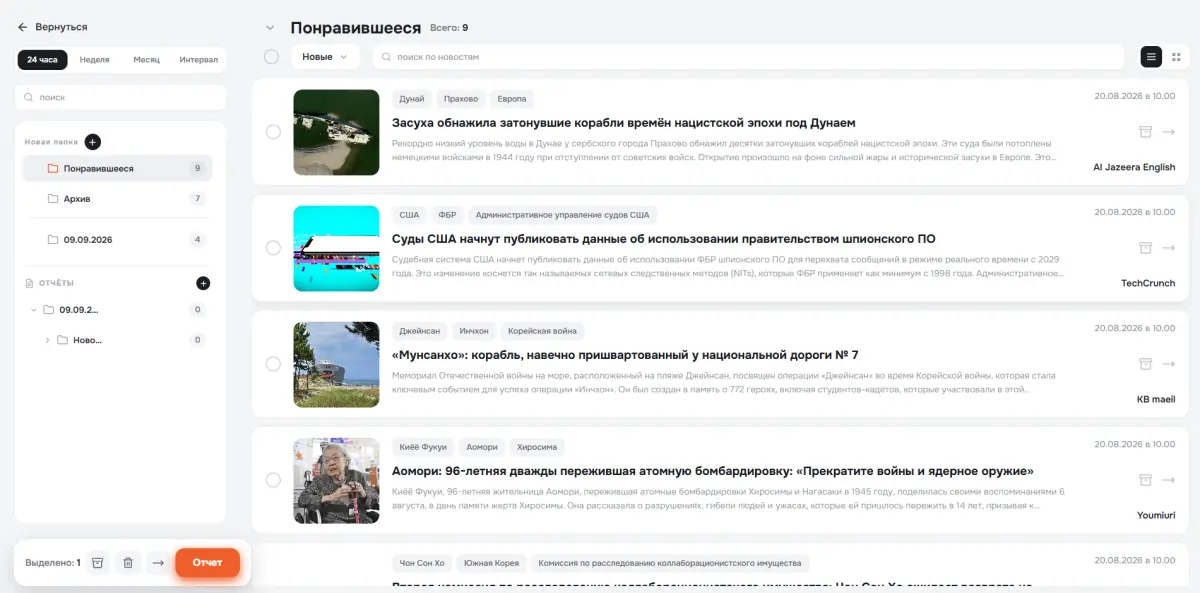
Task: Click the Хиросима tag
Action: pyautogui.click(x=538, y=447)
